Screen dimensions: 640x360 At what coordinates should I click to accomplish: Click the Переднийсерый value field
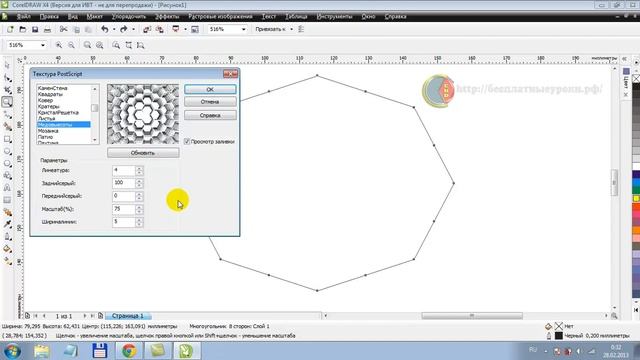124,196
